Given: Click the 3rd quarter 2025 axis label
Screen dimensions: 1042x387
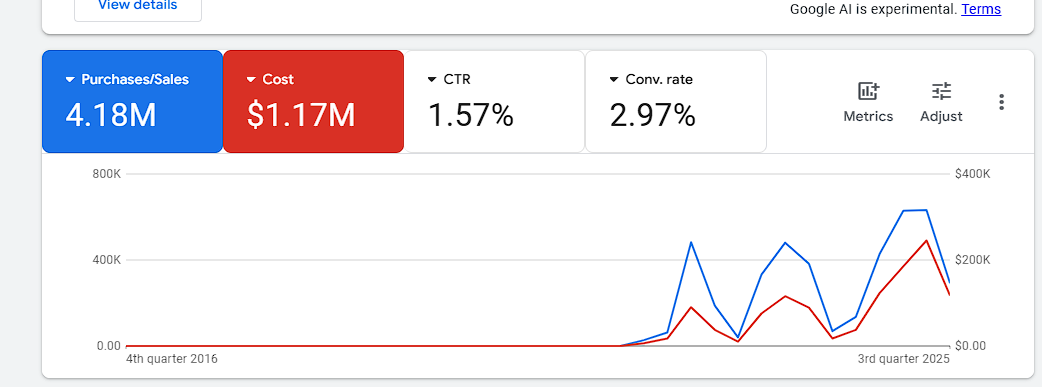Looking at the screenshot, I should pos(904,359).
